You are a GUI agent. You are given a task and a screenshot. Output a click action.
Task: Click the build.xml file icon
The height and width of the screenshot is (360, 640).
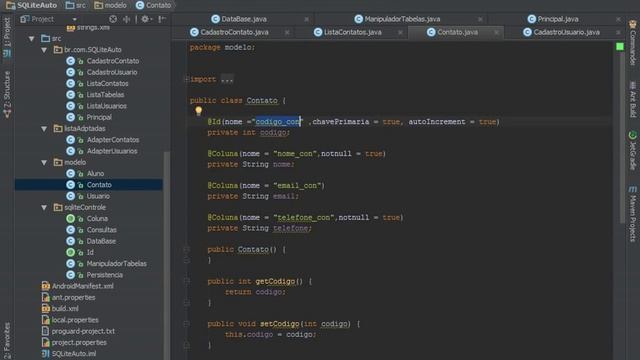(46, 309)
